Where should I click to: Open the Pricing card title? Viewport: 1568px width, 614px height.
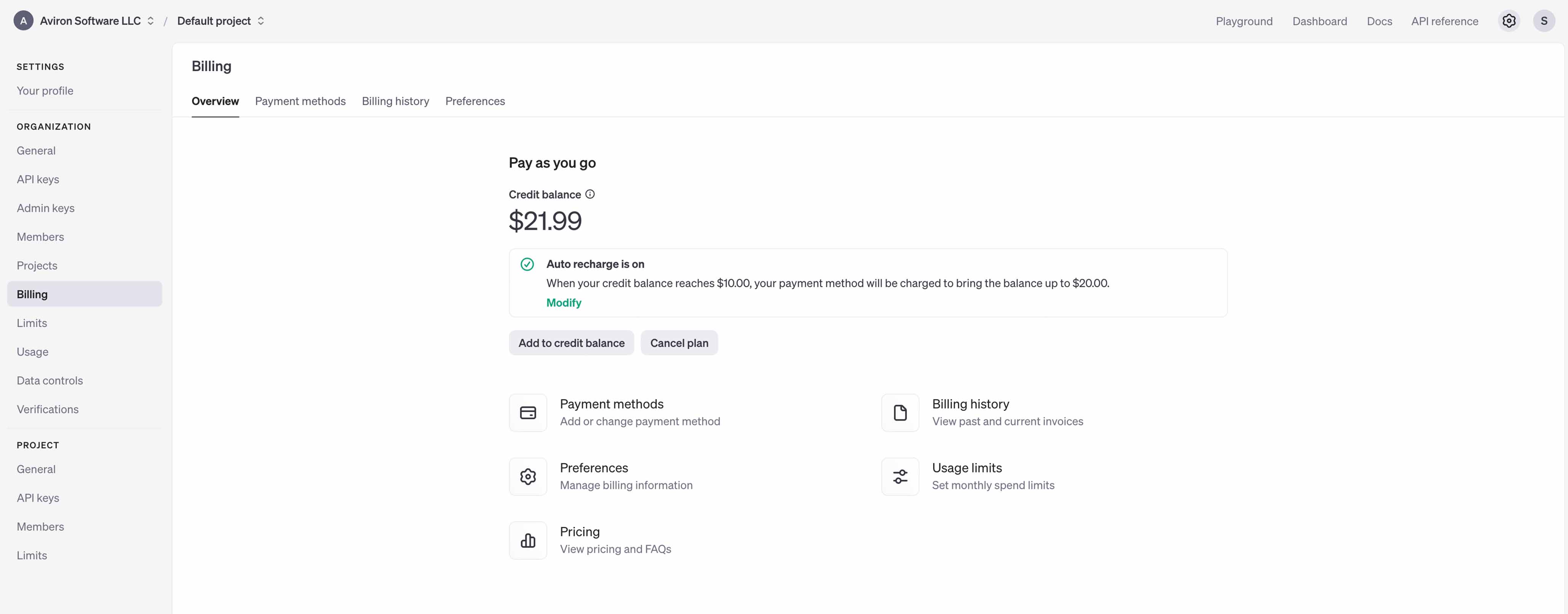point(580,532)
